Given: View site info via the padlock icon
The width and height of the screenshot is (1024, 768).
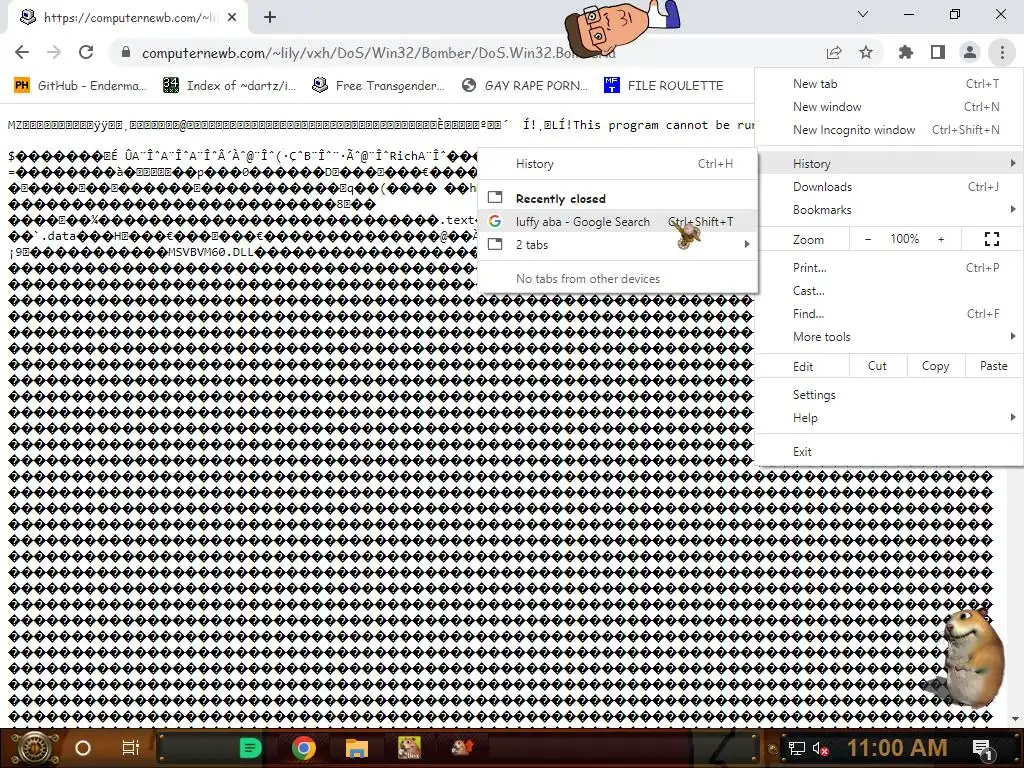Looking at the screenshot, I should pos(126,52).
